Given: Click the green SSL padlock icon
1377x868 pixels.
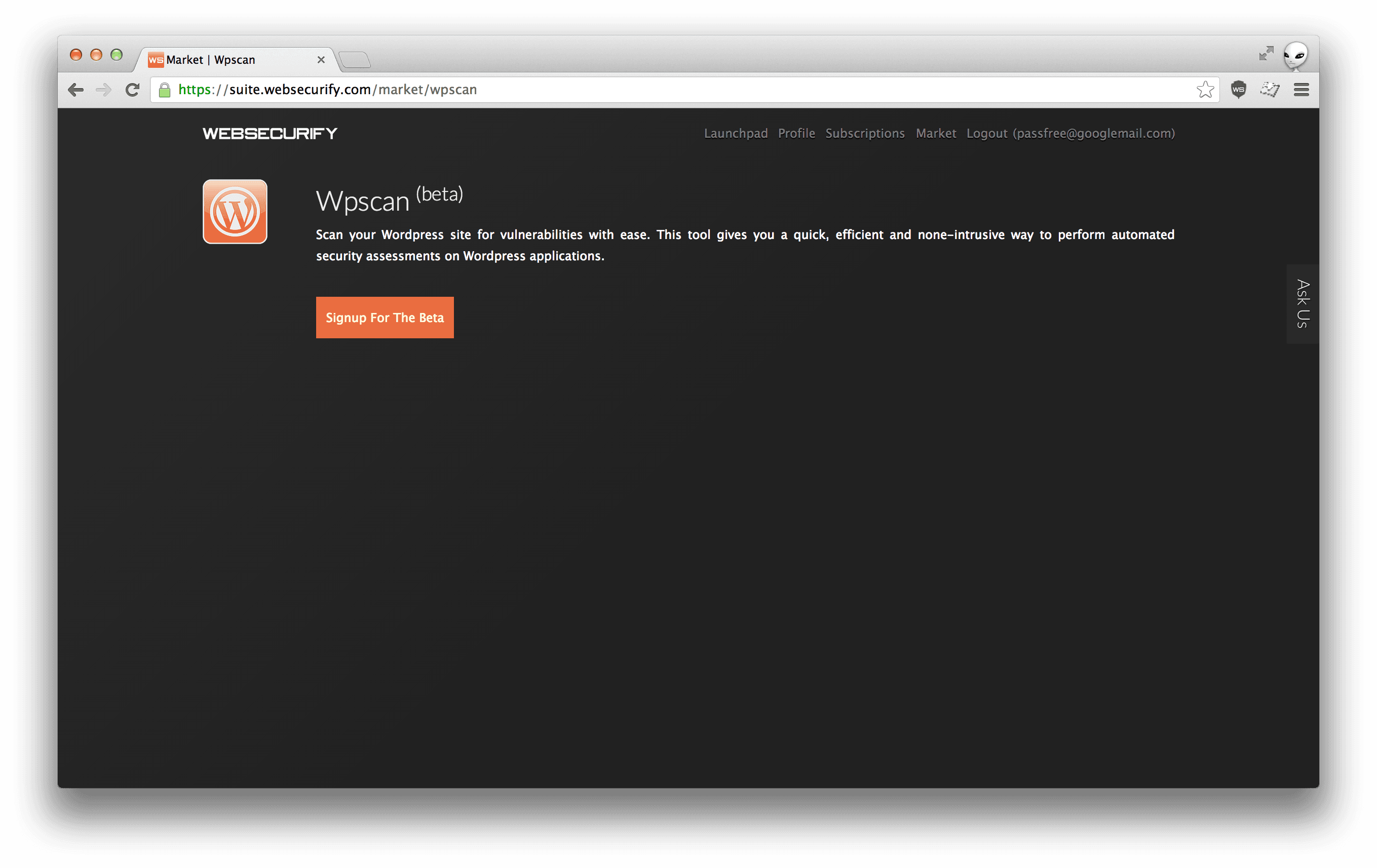Looking at the screenshot, I should [x=165, y=90].
